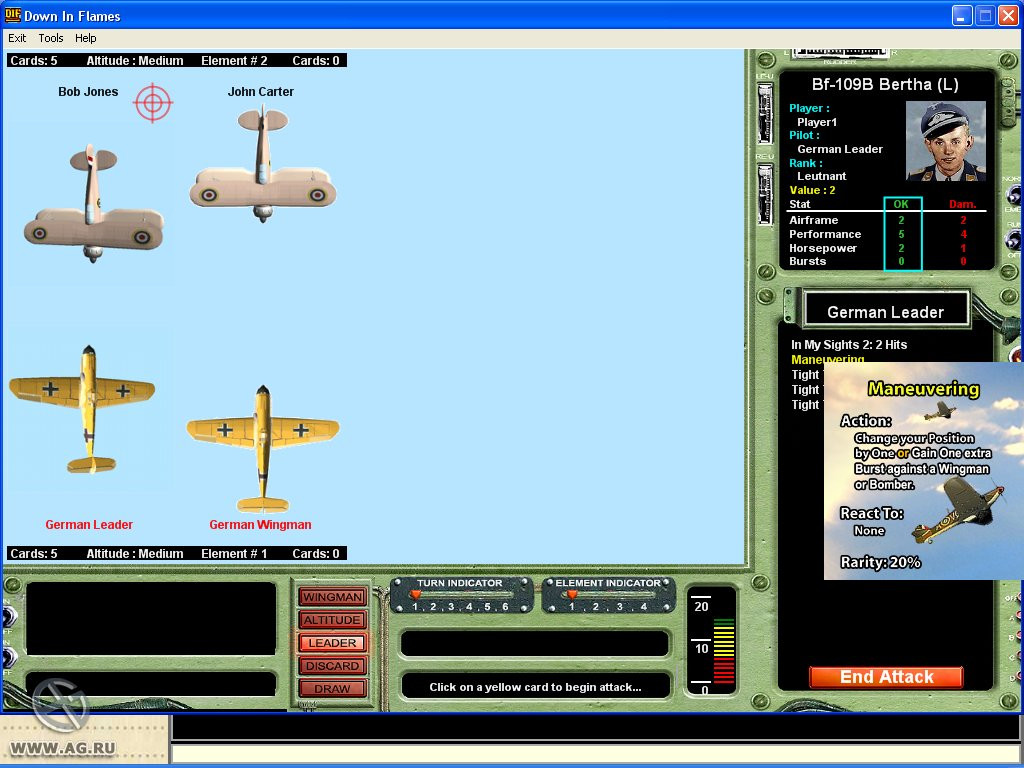This screenshot has width=1024, height=768.
Task: Click the Performance stat row label
Action: click(x=825, y=234)
